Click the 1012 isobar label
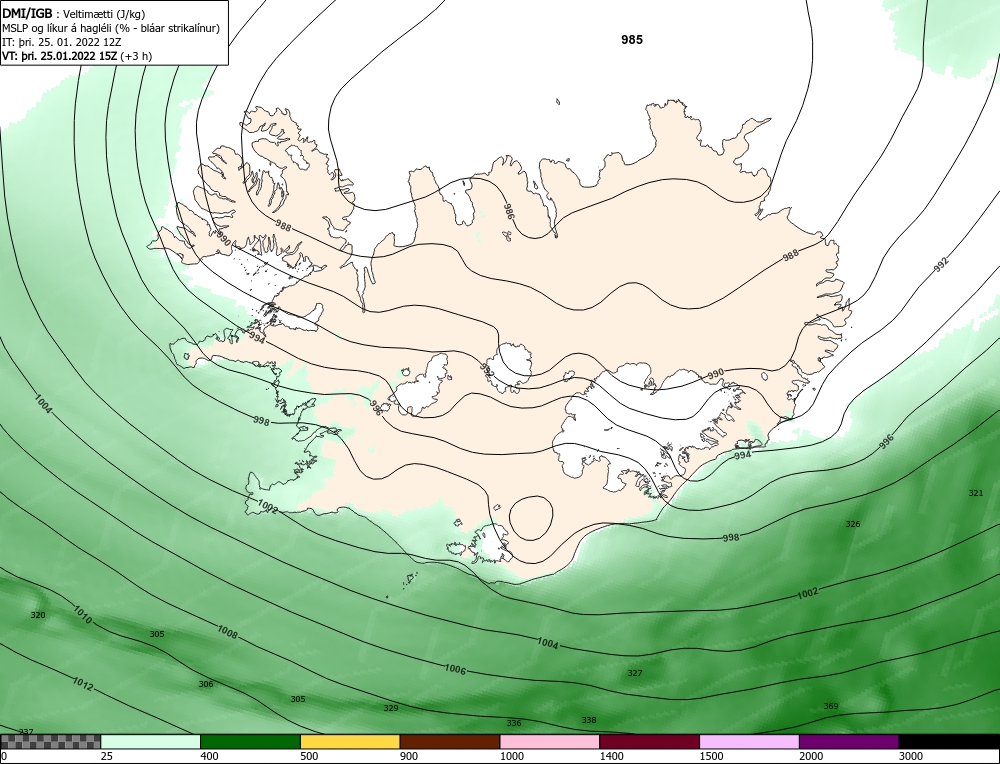 pos(82,684)
